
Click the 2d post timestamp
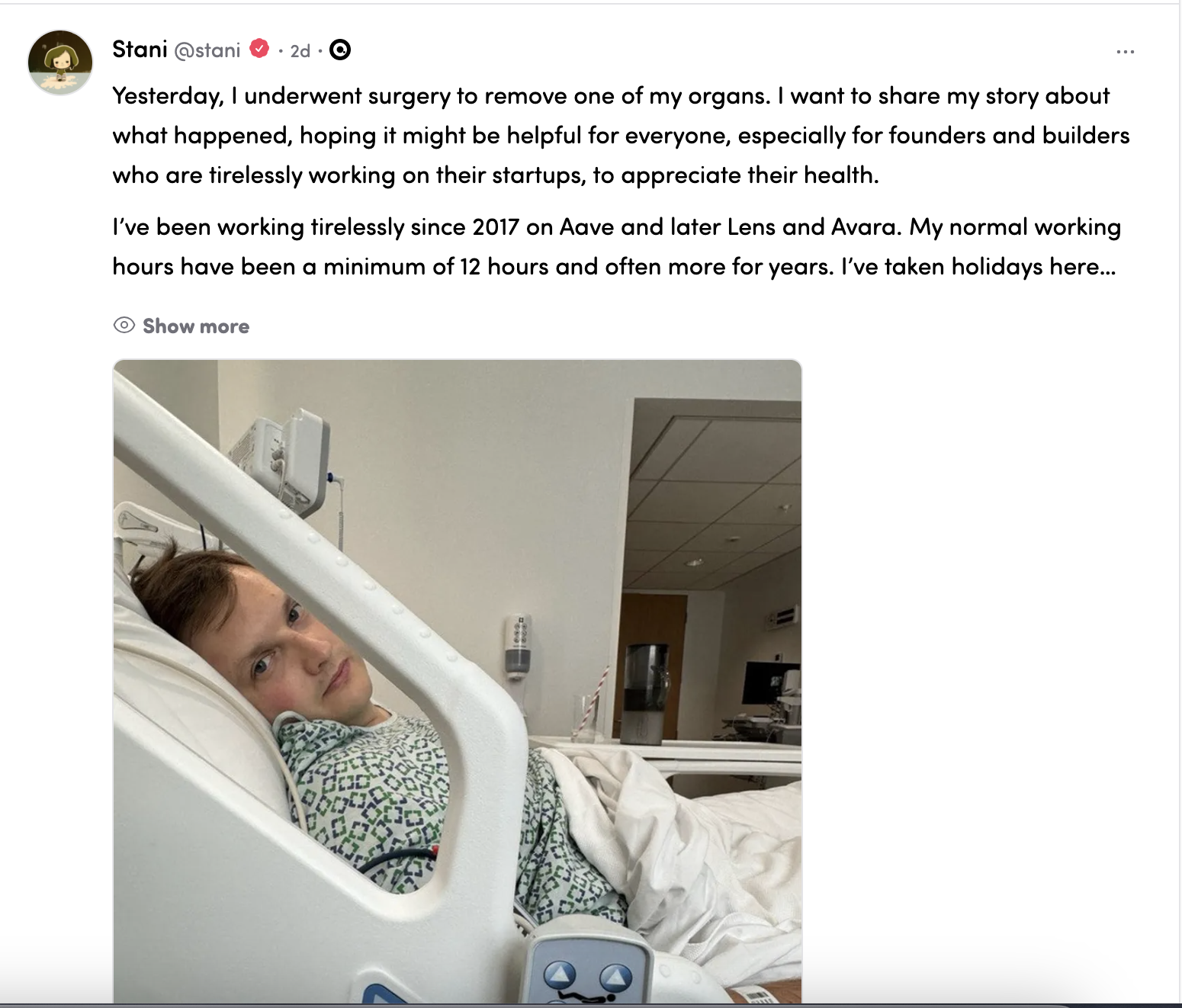300,51
